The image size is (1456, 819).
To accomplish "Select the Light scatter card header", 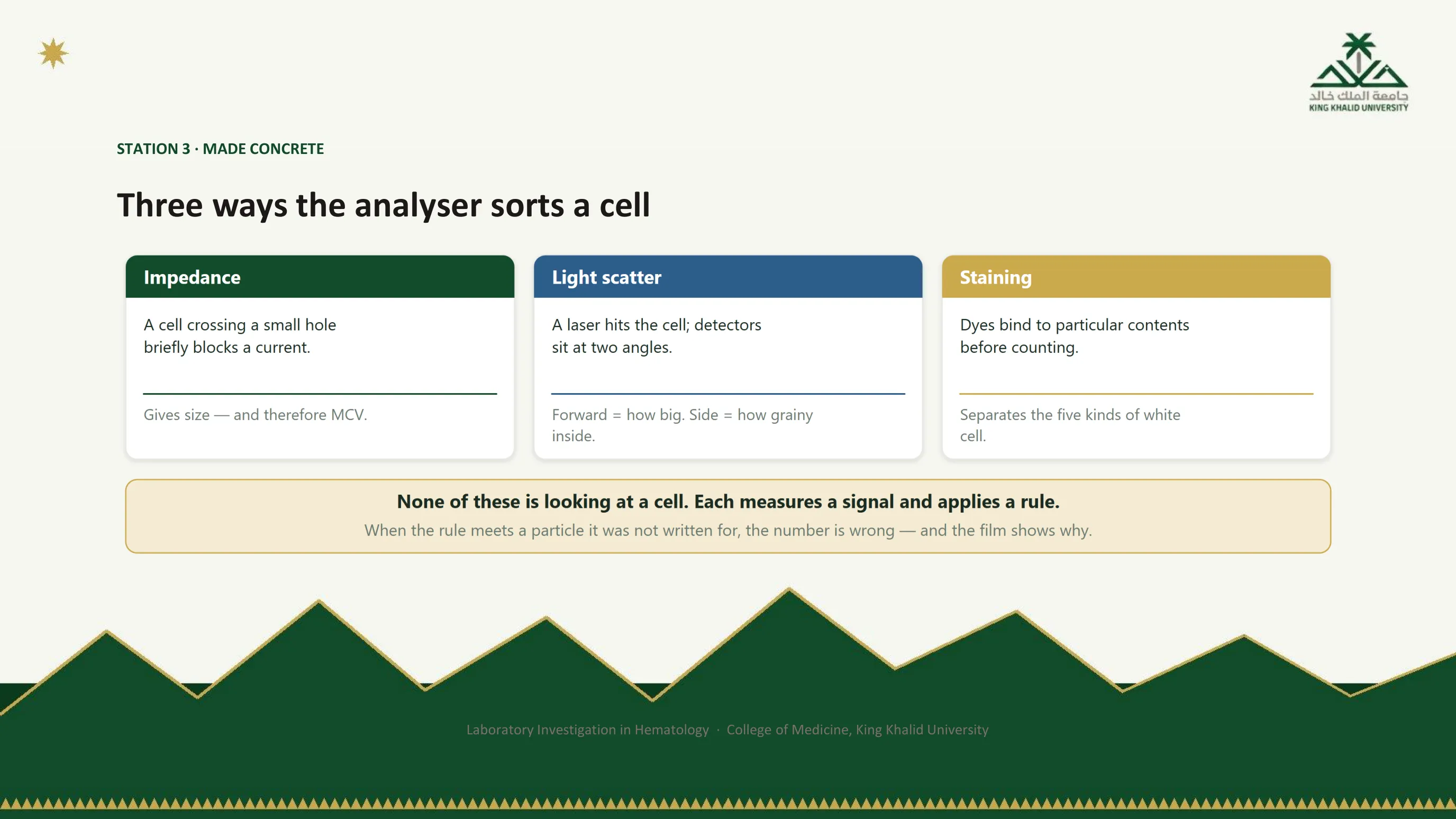I will tap(728, 277).
